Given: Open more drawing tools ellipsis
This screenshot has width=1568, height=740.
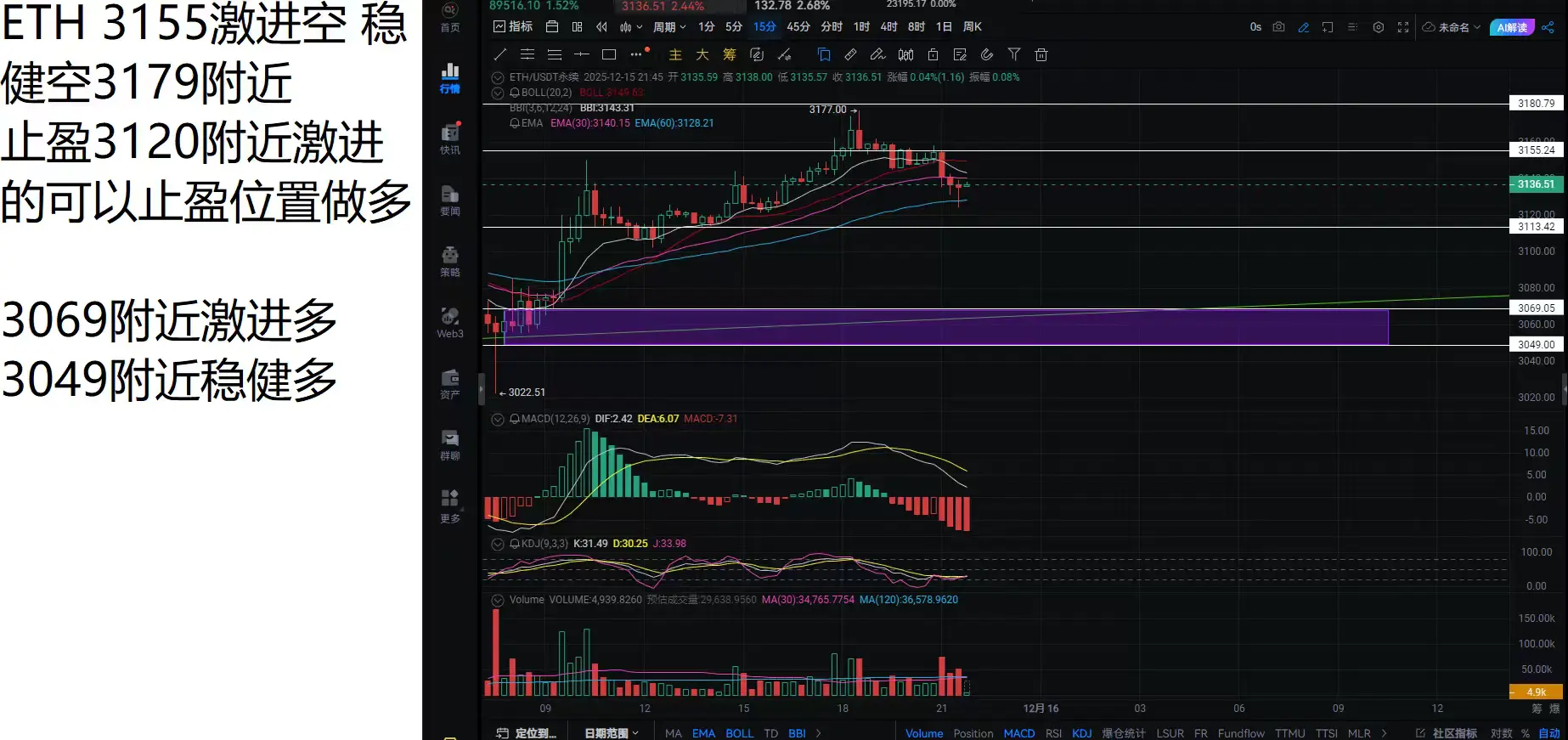Looking at the screenshot, I should (x=637, y=54).
